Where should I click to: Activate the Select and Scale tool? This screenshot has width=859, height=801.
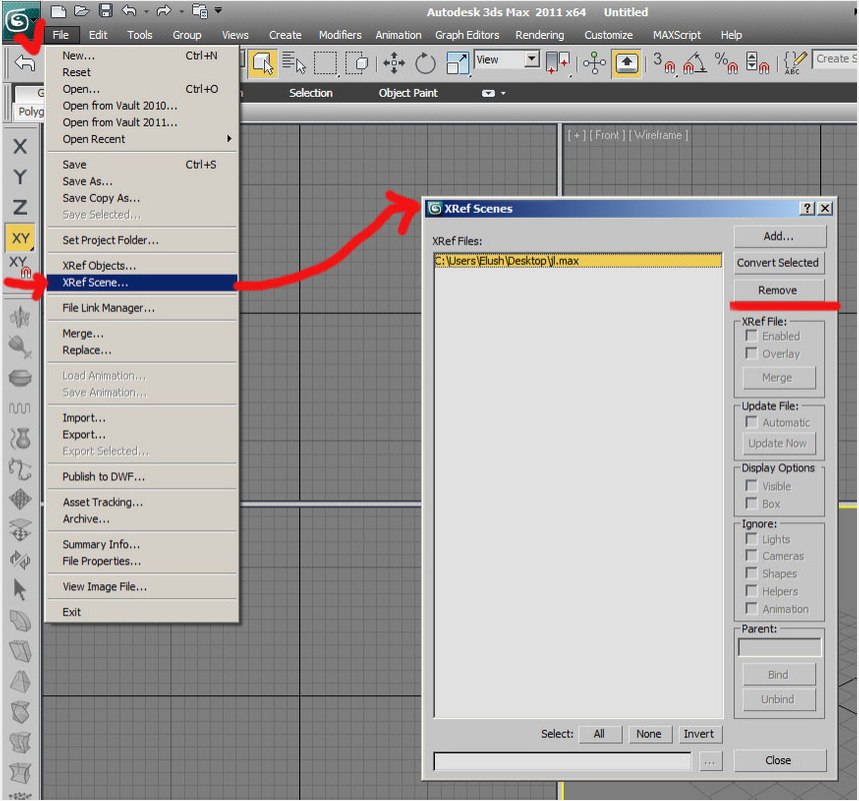457,63
